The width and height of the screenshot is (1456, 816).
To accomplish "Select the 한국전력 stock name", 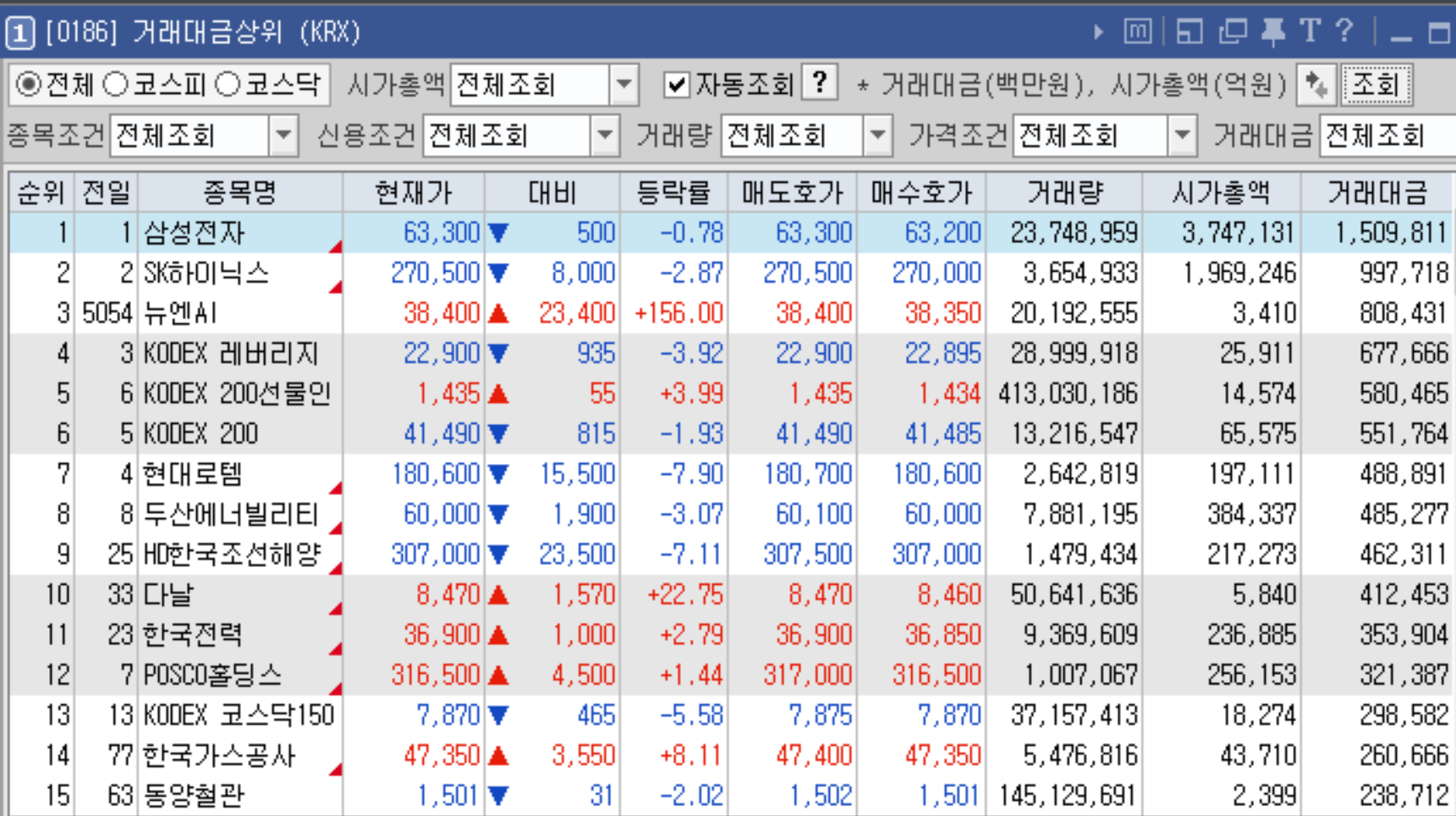I will (193, 635).
